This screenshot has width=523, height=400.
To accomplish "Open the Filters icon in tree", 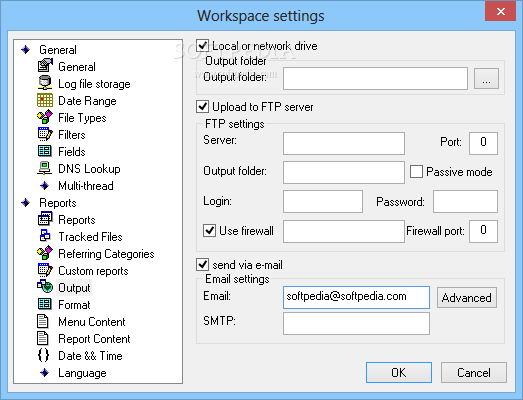I will (x=45, y=134).
